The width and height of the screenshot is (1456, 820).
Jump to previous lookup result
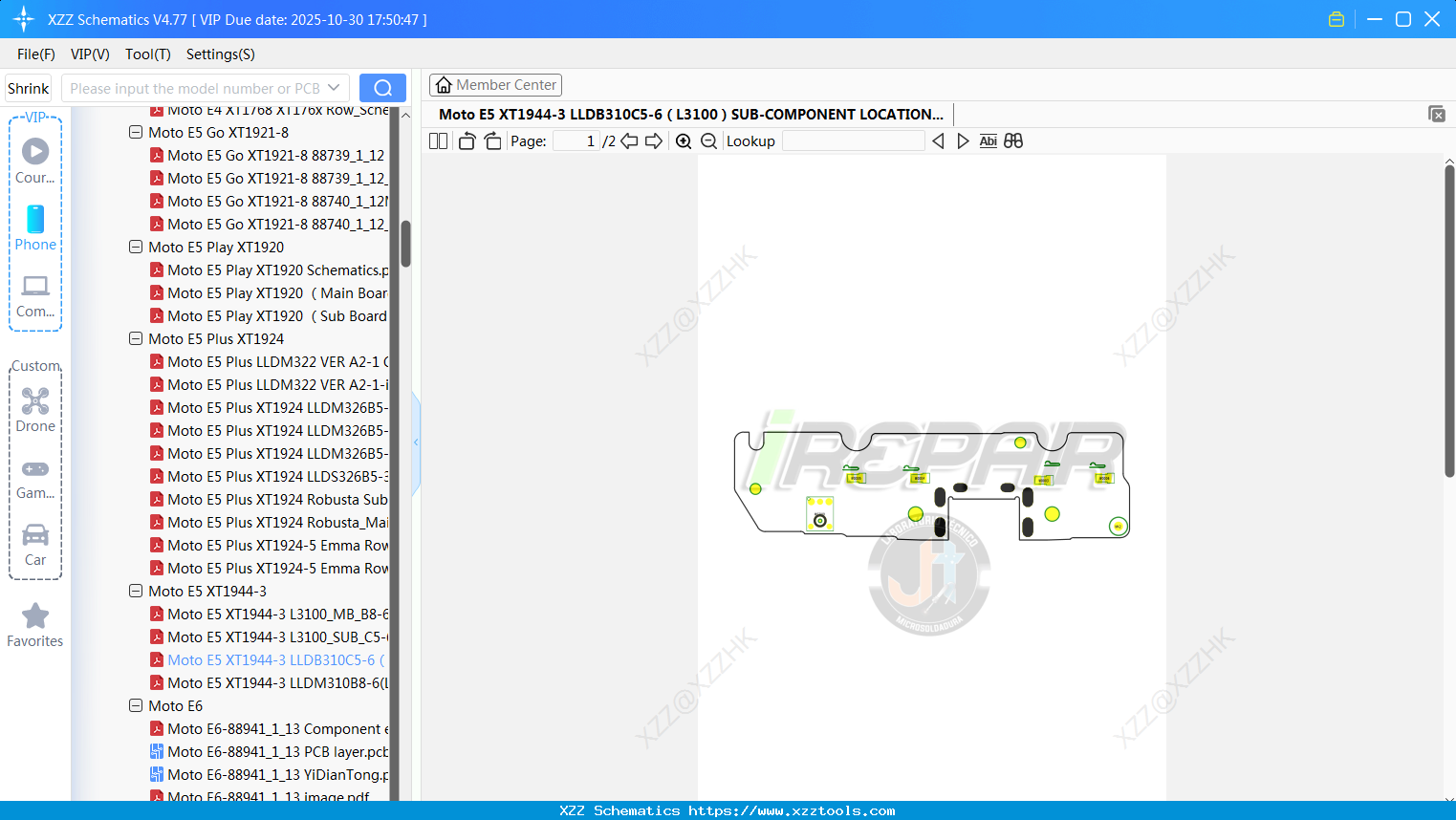[x=938, y=141]
